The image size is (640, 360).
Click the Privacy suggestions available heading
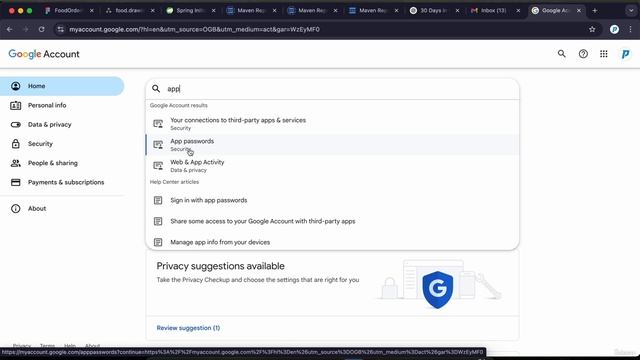click(220, 266)
